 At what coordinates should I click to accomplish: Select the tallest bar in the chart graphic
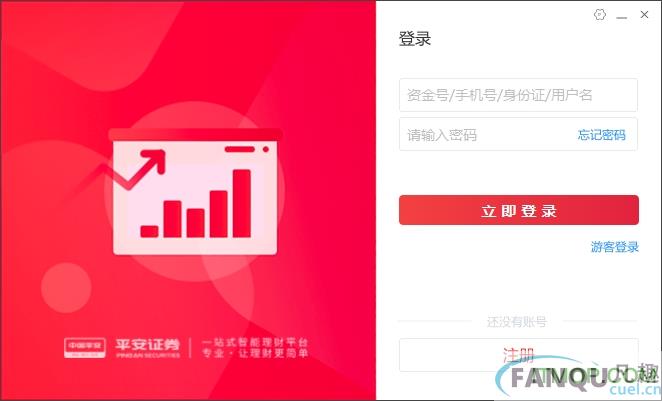241,203
